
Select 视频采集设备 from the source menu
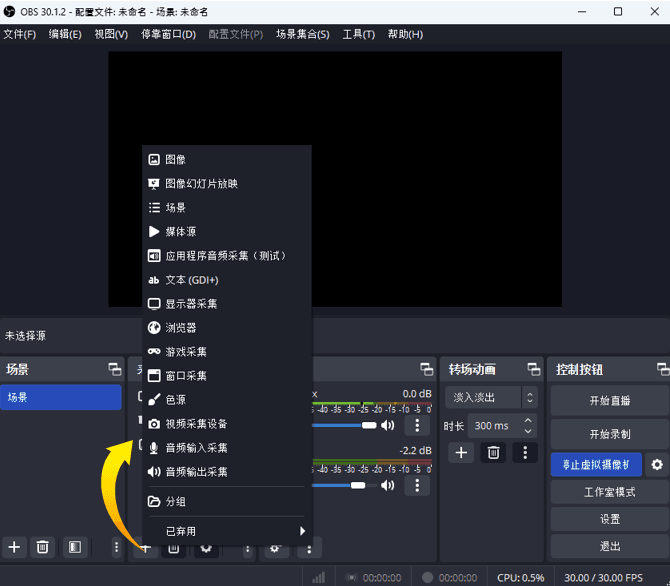(x=196, y=424)
